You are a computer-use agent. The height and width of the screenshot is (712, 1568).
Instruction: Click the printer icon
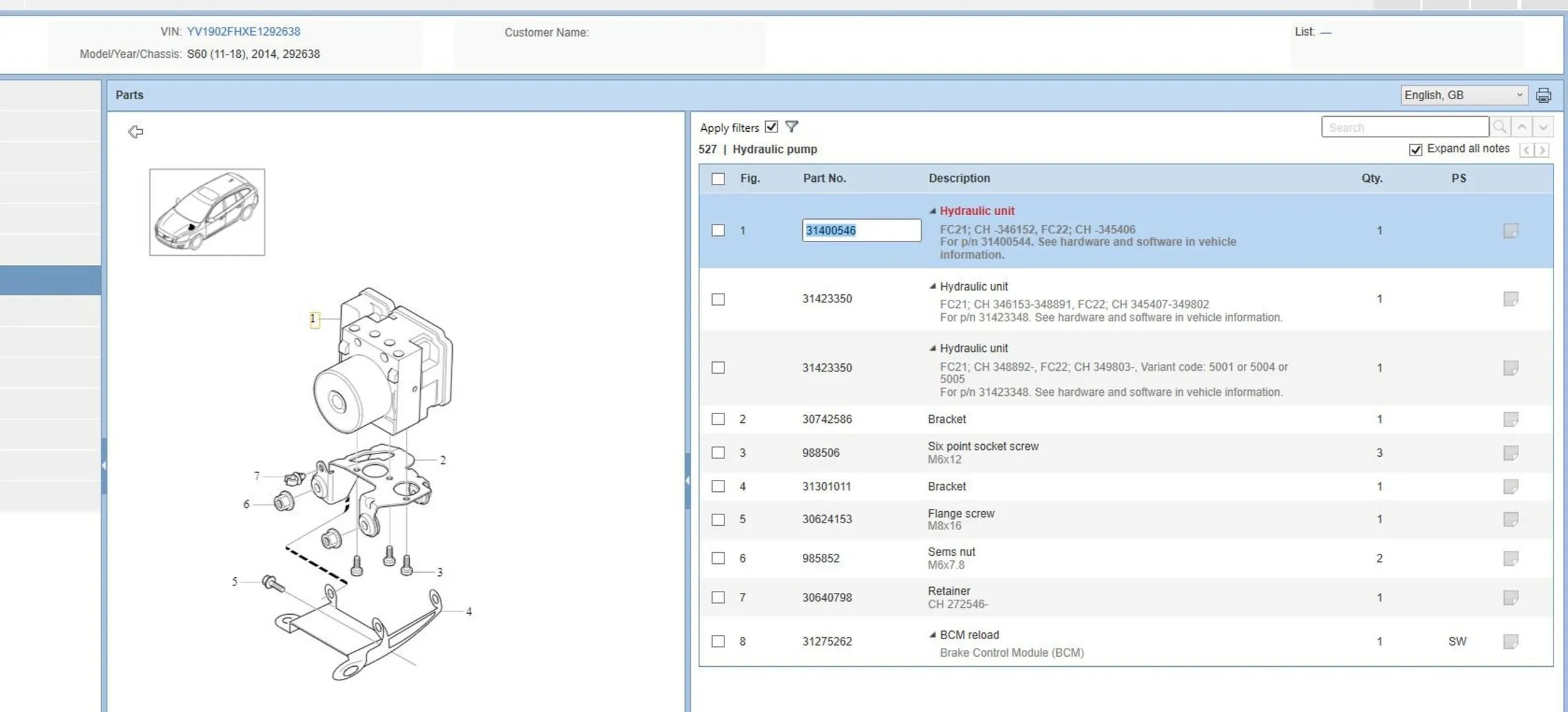[x=1543, y=95]
